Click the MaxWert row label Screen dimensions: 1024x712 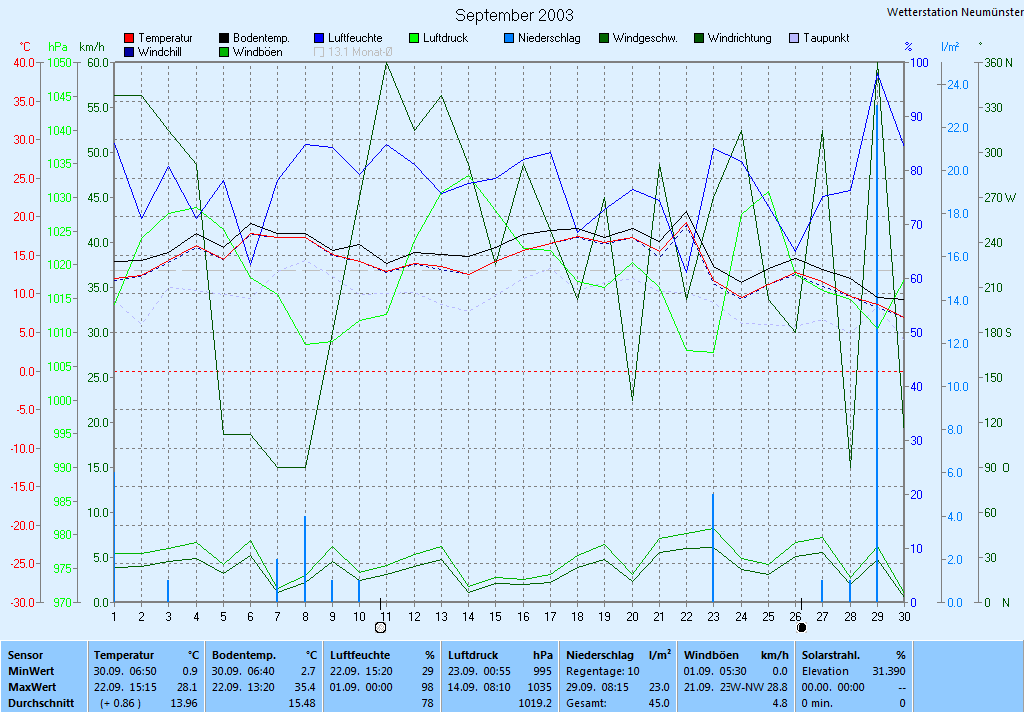tap(33, 687)
